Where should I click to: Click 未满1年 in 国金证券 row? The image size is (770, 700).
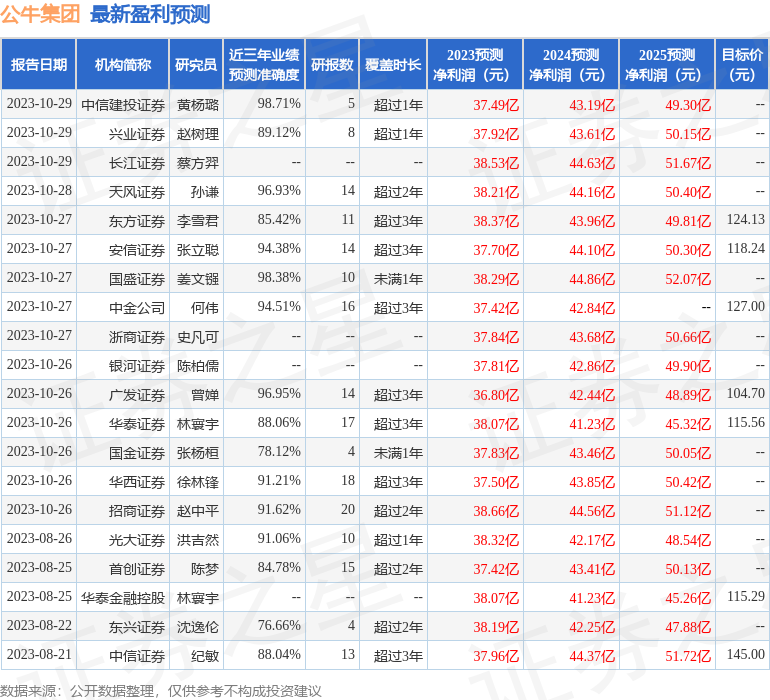pyautogui.click(x=398, y=452)
